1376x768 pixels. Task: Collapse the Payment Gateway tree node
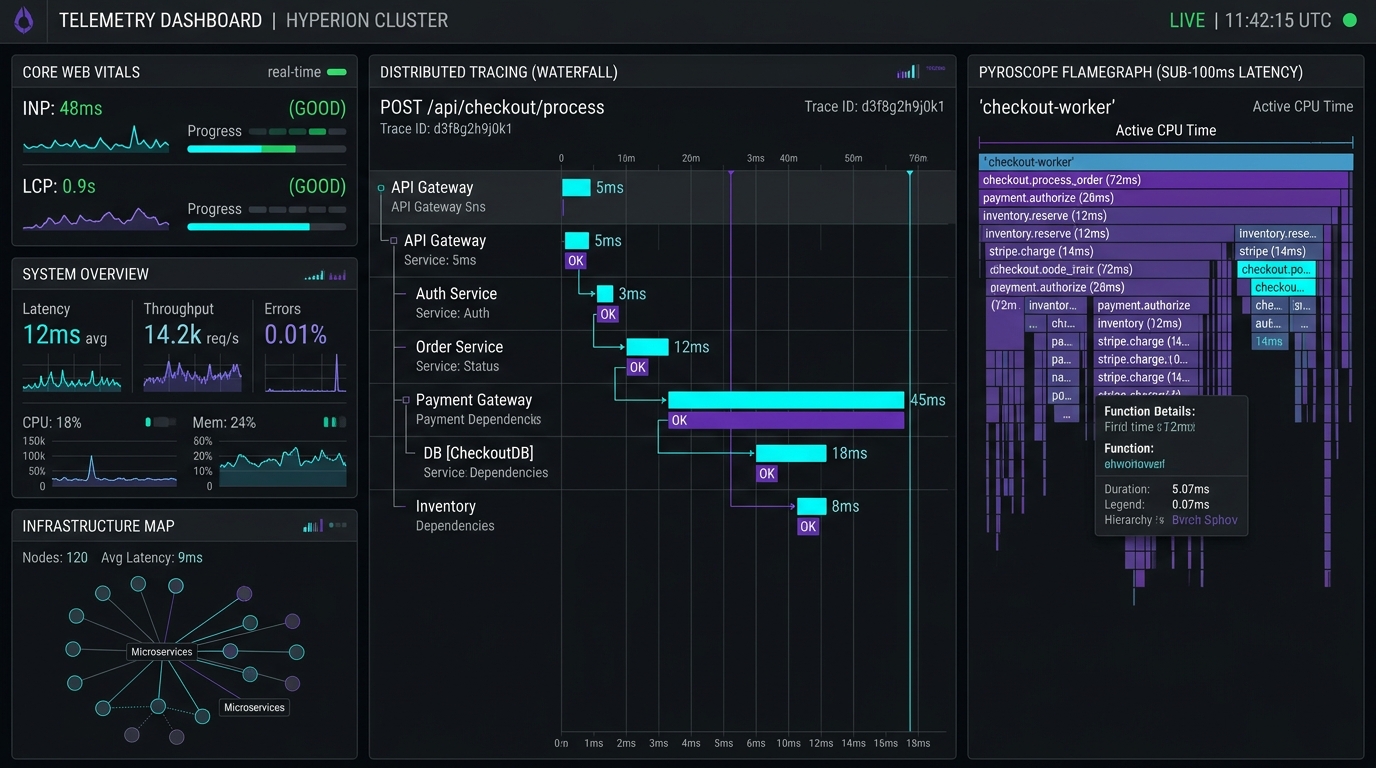[406, 400]
